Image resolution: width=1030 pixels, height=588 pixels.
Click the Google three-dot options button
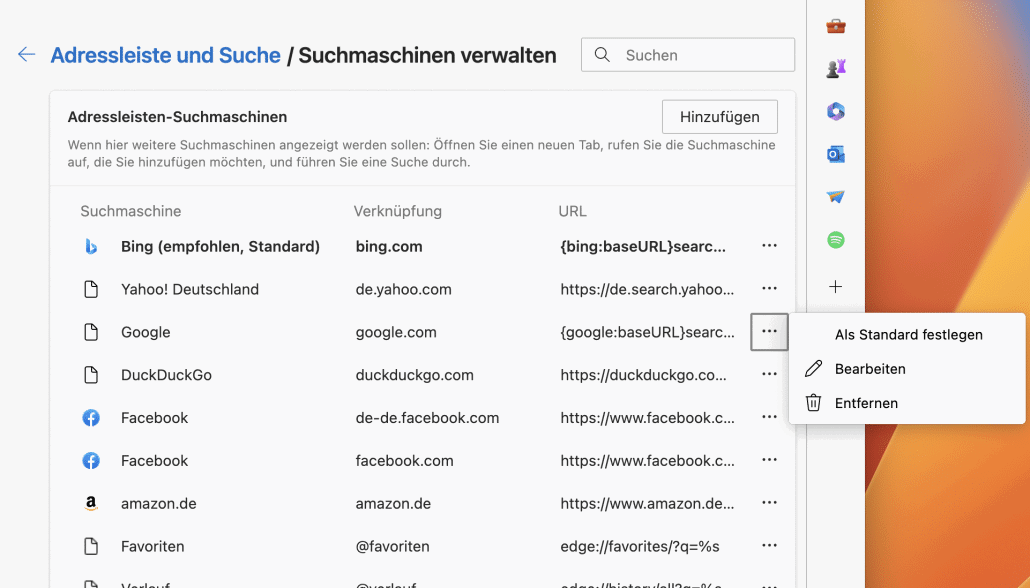point(769,332)
